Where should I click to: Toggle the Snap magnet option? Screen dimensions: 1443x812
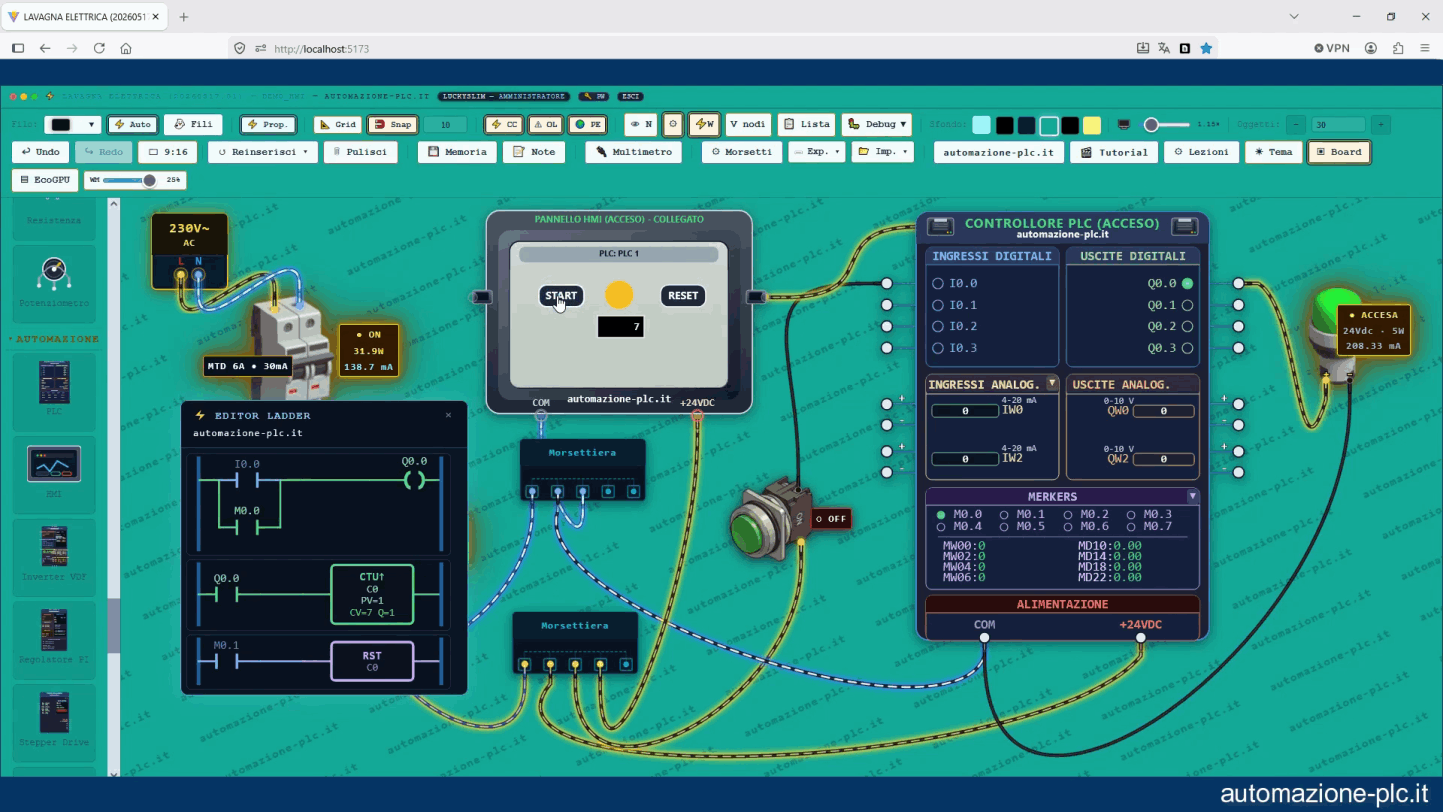[392, 125]
